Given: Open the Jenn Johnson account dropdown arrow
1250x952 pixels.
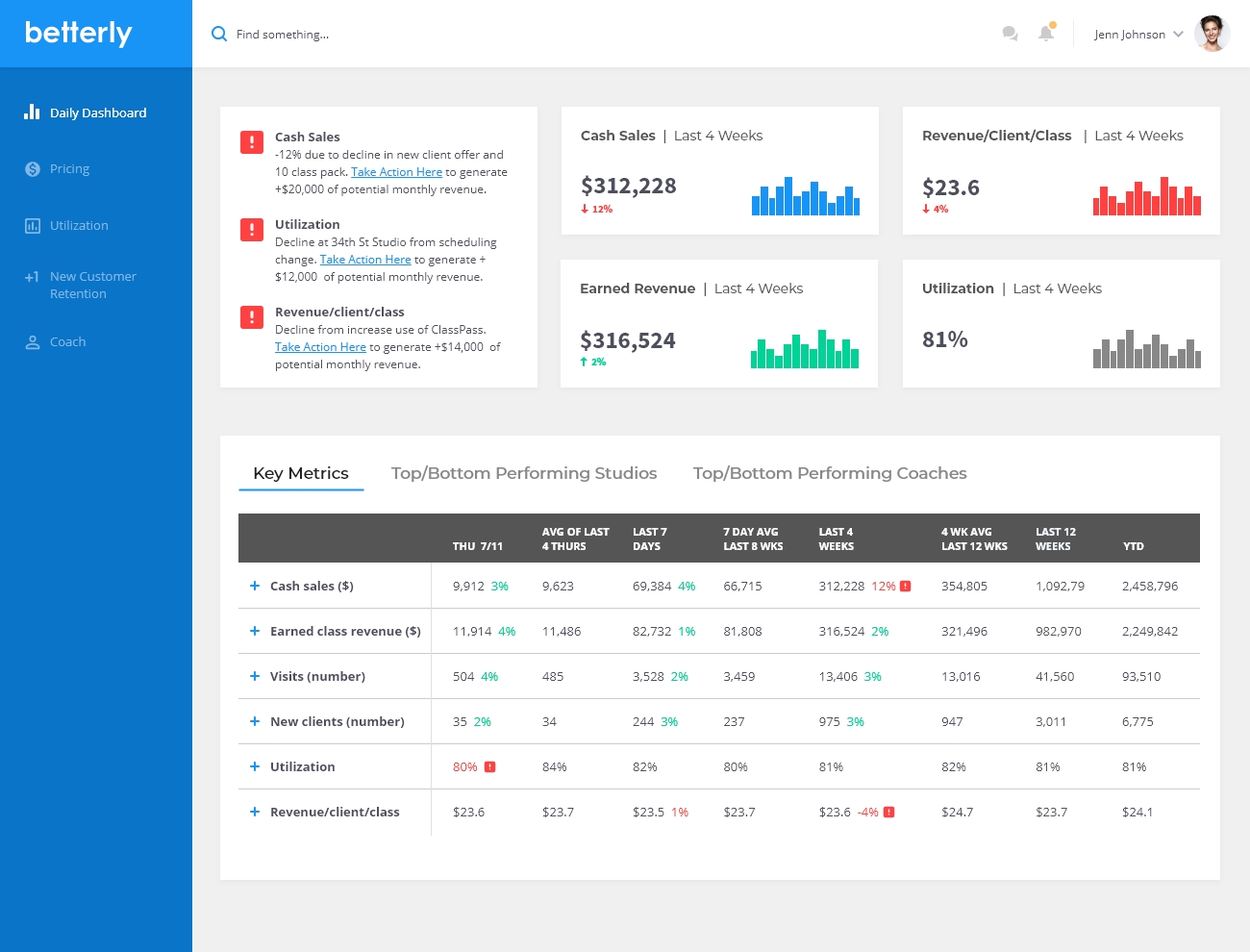Looking at the screenshot, I should (1178, 34).
